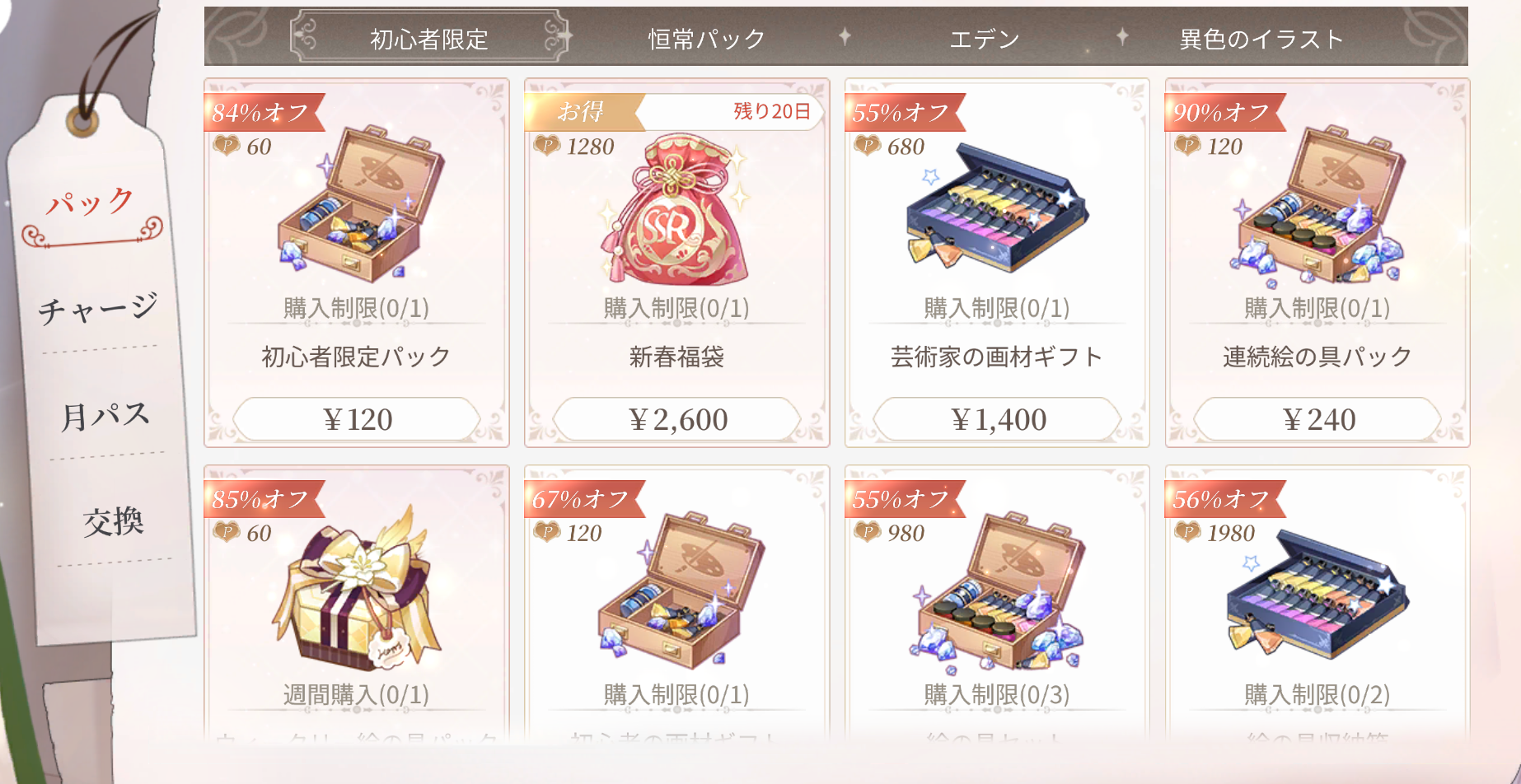Open the 交換 section in sidebar
1521x784 pixels.
pyautogui.click(x=113, y=521)
